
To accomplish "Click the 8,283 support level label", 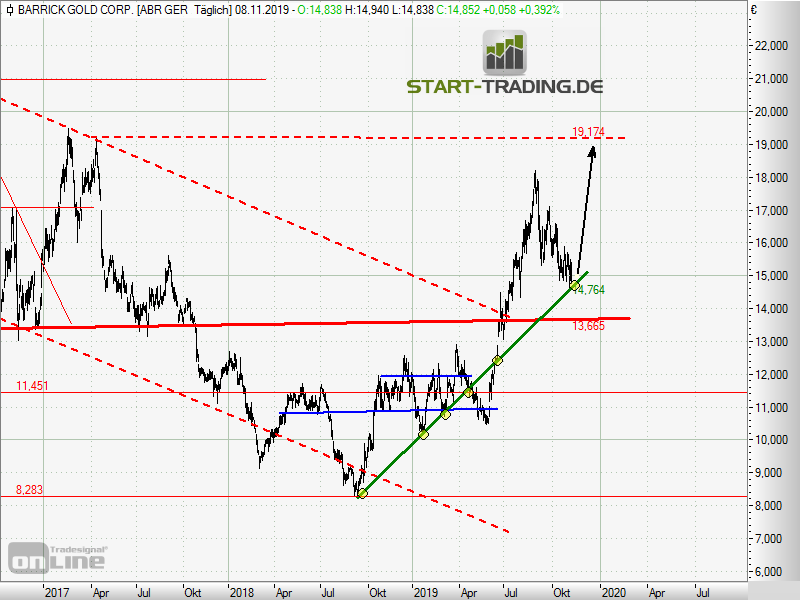I will click(x=29, y=490).
